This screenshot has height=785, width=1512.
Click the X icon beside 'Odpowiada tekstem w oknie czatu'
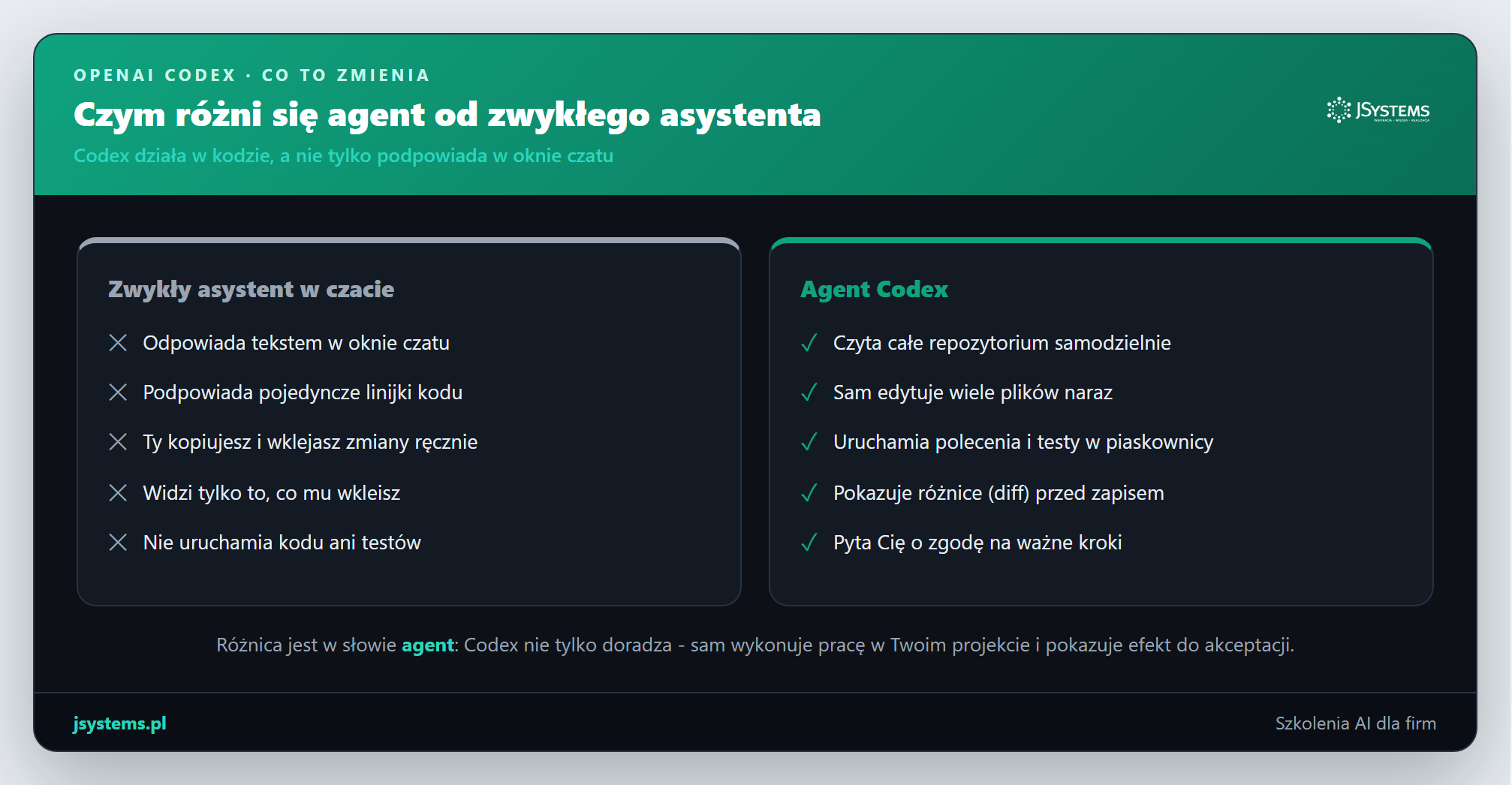coord(118,343)
